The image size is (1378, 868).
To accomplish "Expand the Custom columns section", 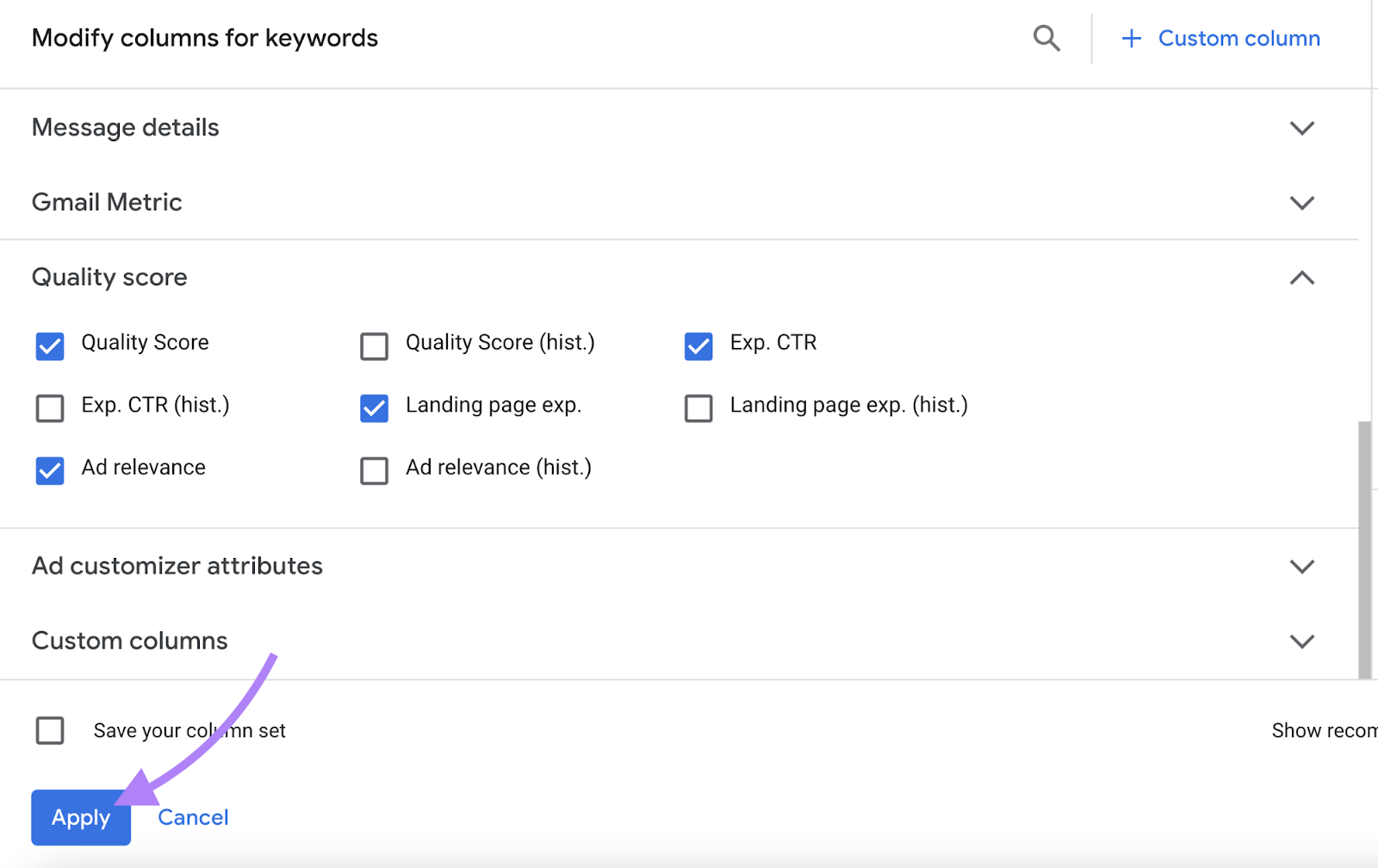I will coord(1302,641).
